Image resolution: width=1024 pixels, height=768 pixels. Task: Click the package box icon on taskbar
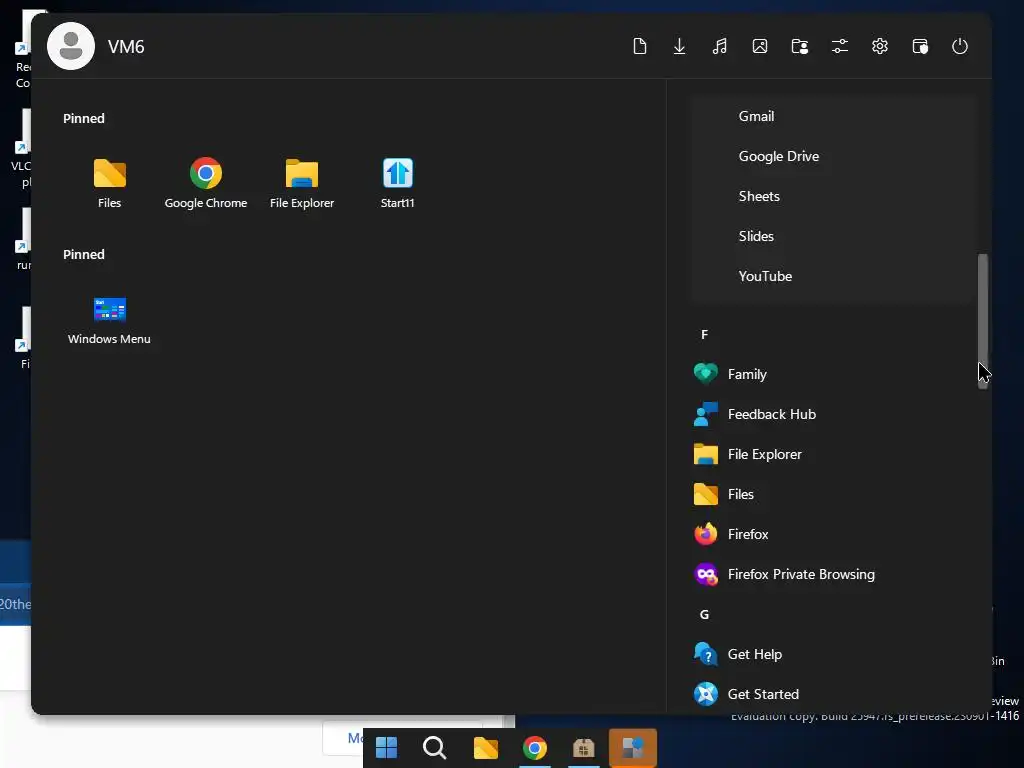583,748
